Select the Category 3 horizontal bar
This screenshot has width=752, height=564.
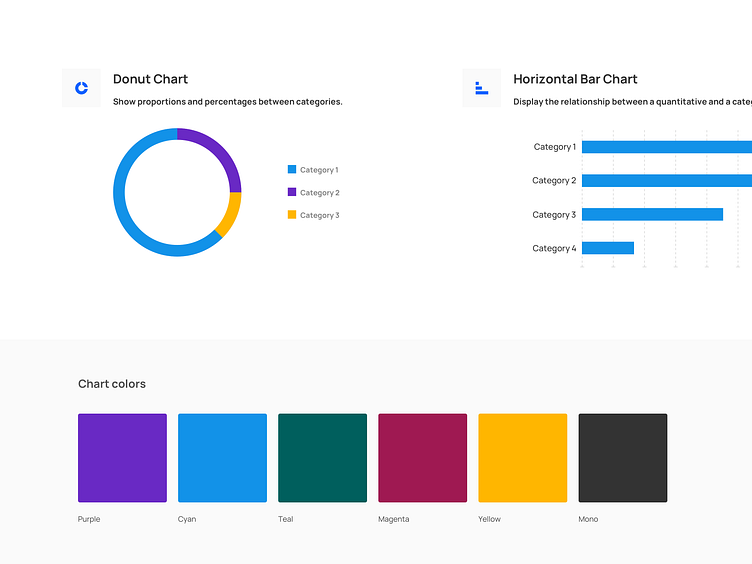(x=652, y=214)
